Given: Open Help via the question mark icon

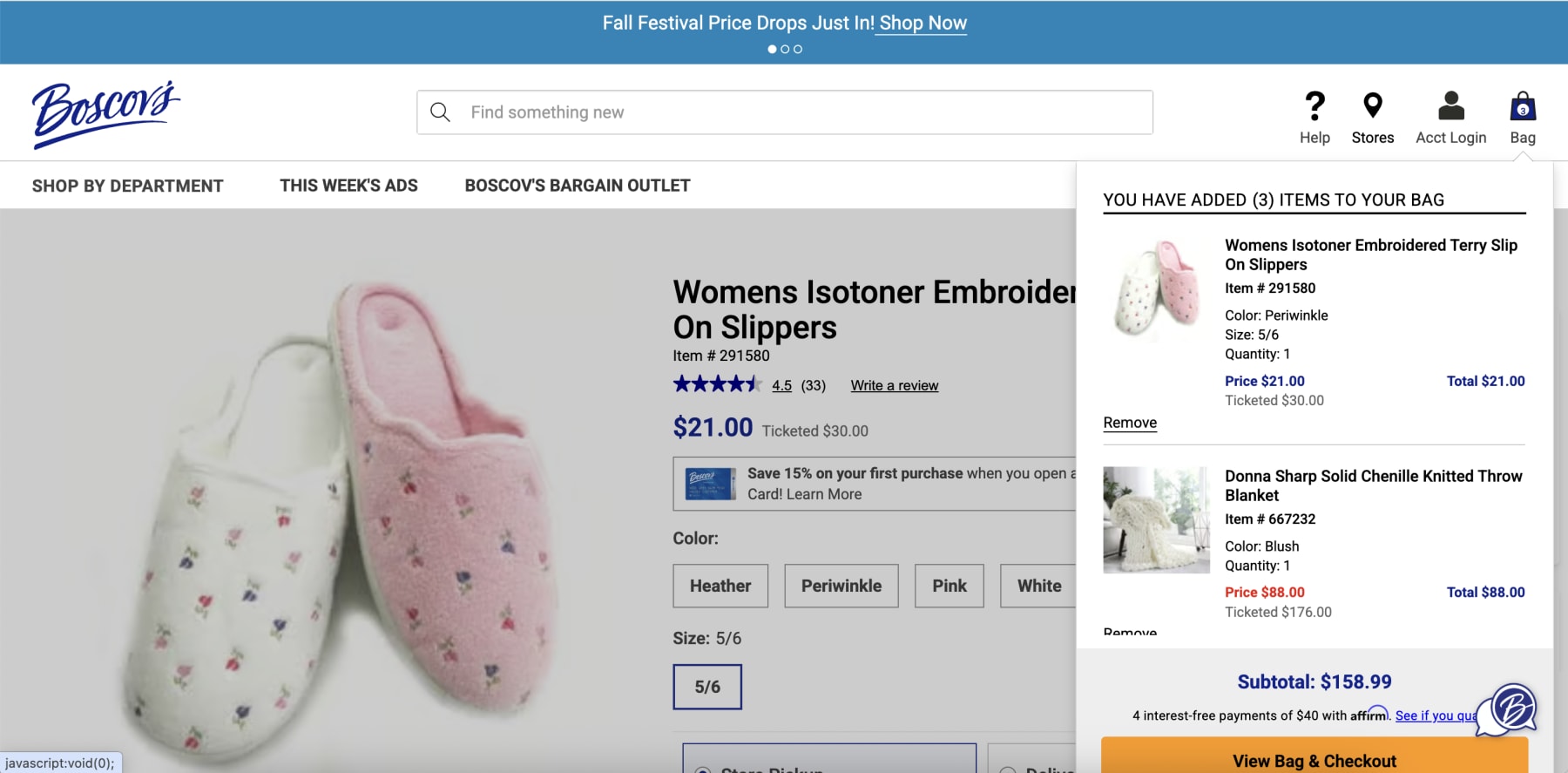Looking at the screenshot, I should tap(1315, 108).
